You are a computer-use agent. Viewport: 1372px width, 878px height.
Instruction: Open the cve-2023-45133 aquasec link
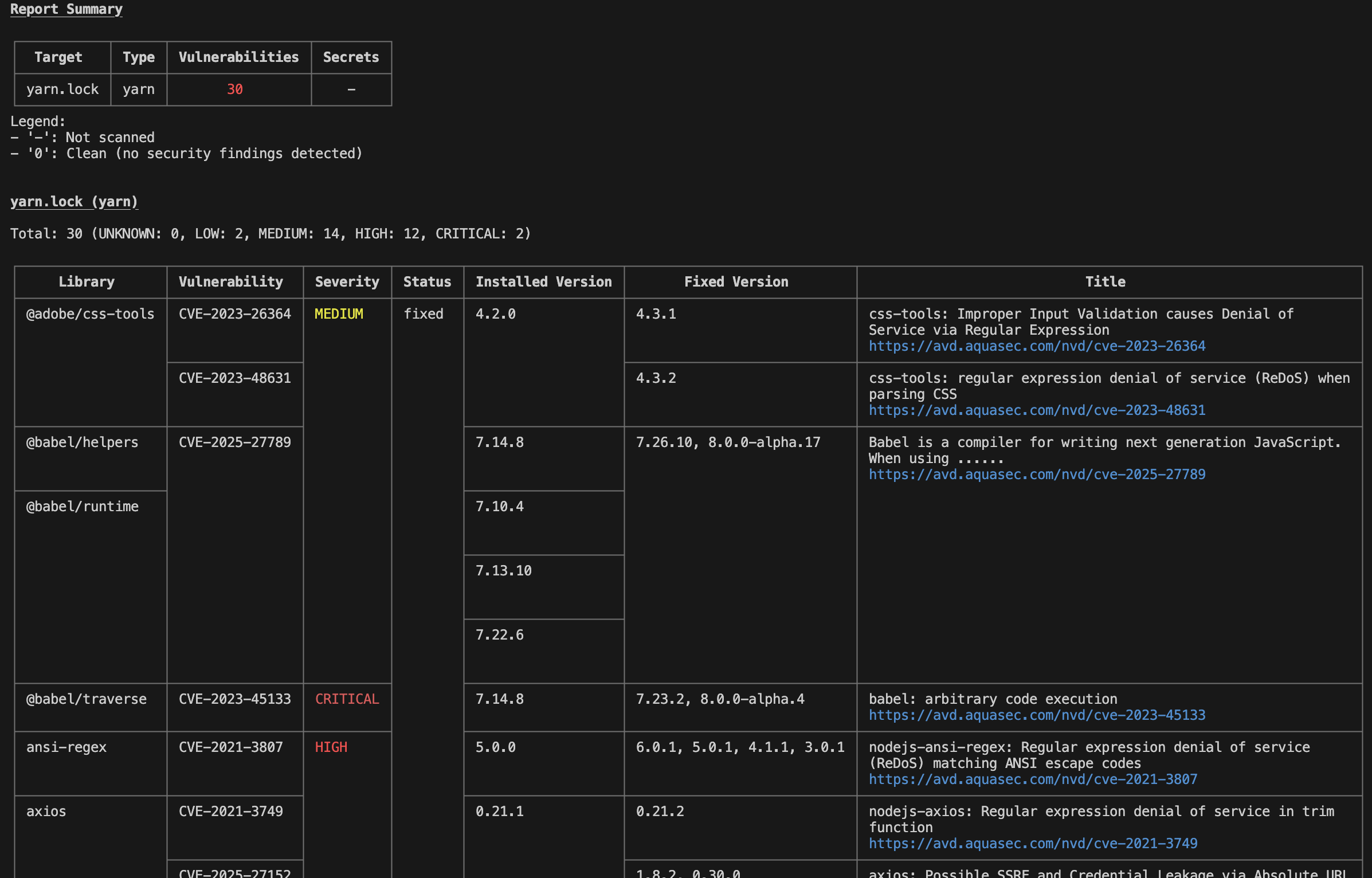1037,715
